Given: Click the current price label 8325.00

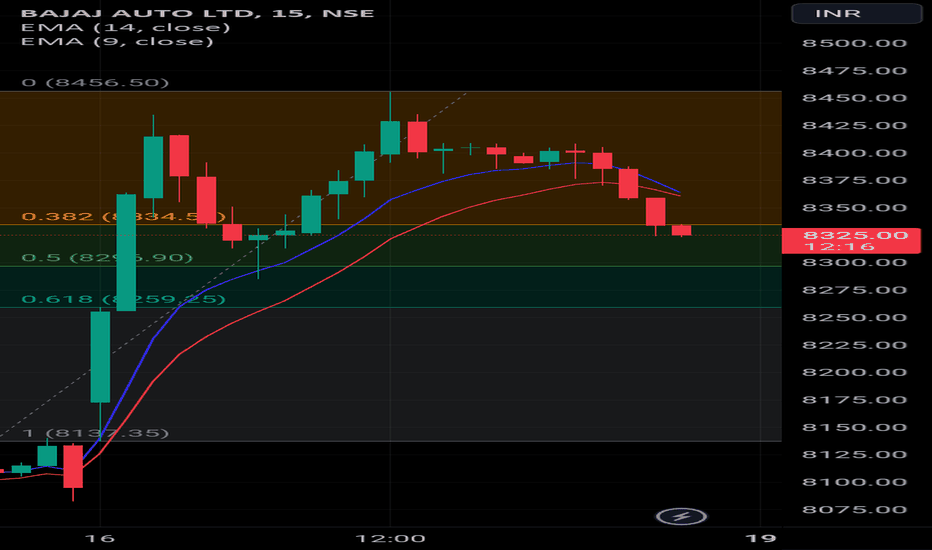Looking at the screenshot, I should (x=851, y=241).
